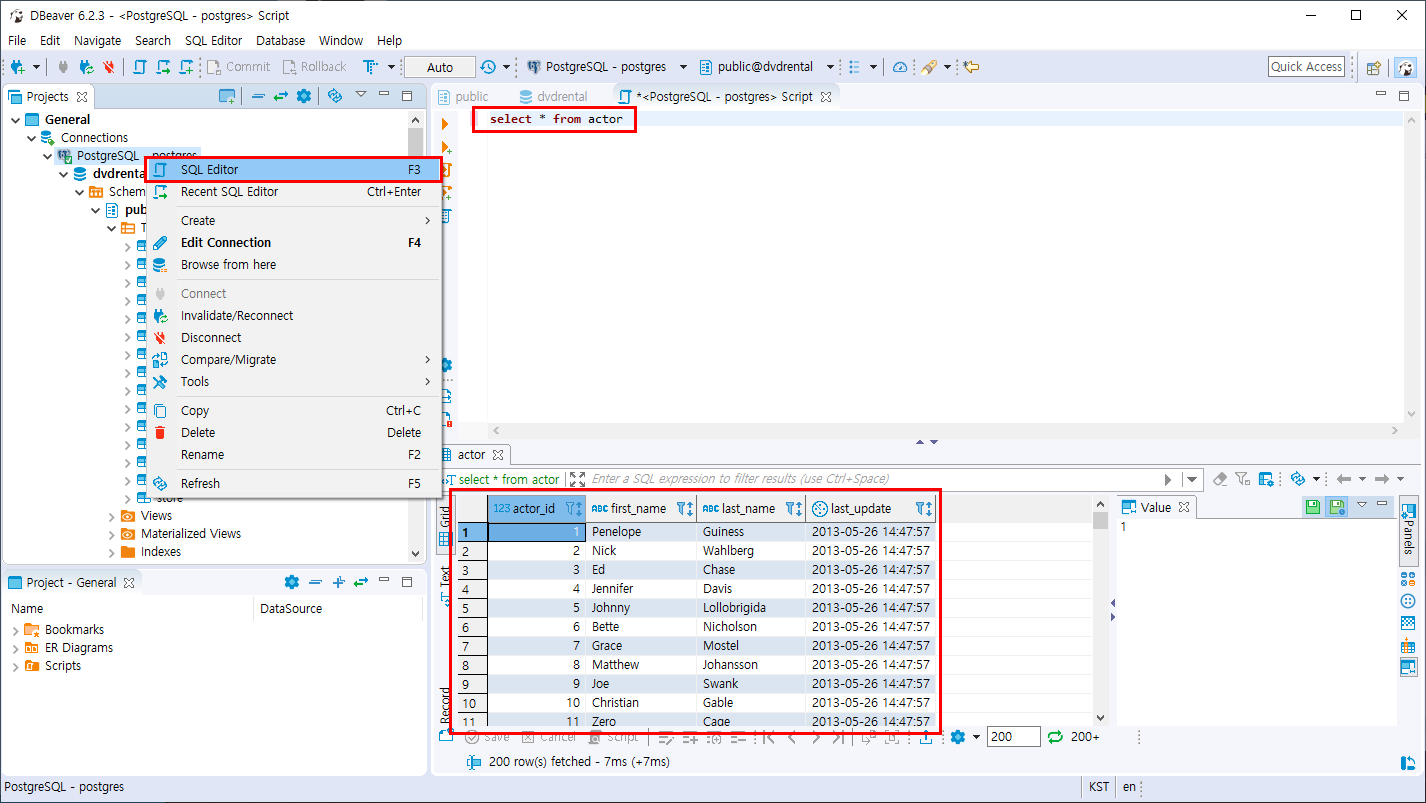Expand the Views tree node
Image resolution: width=1426 pixels, height=803 pixels.
tap(112, 516)
